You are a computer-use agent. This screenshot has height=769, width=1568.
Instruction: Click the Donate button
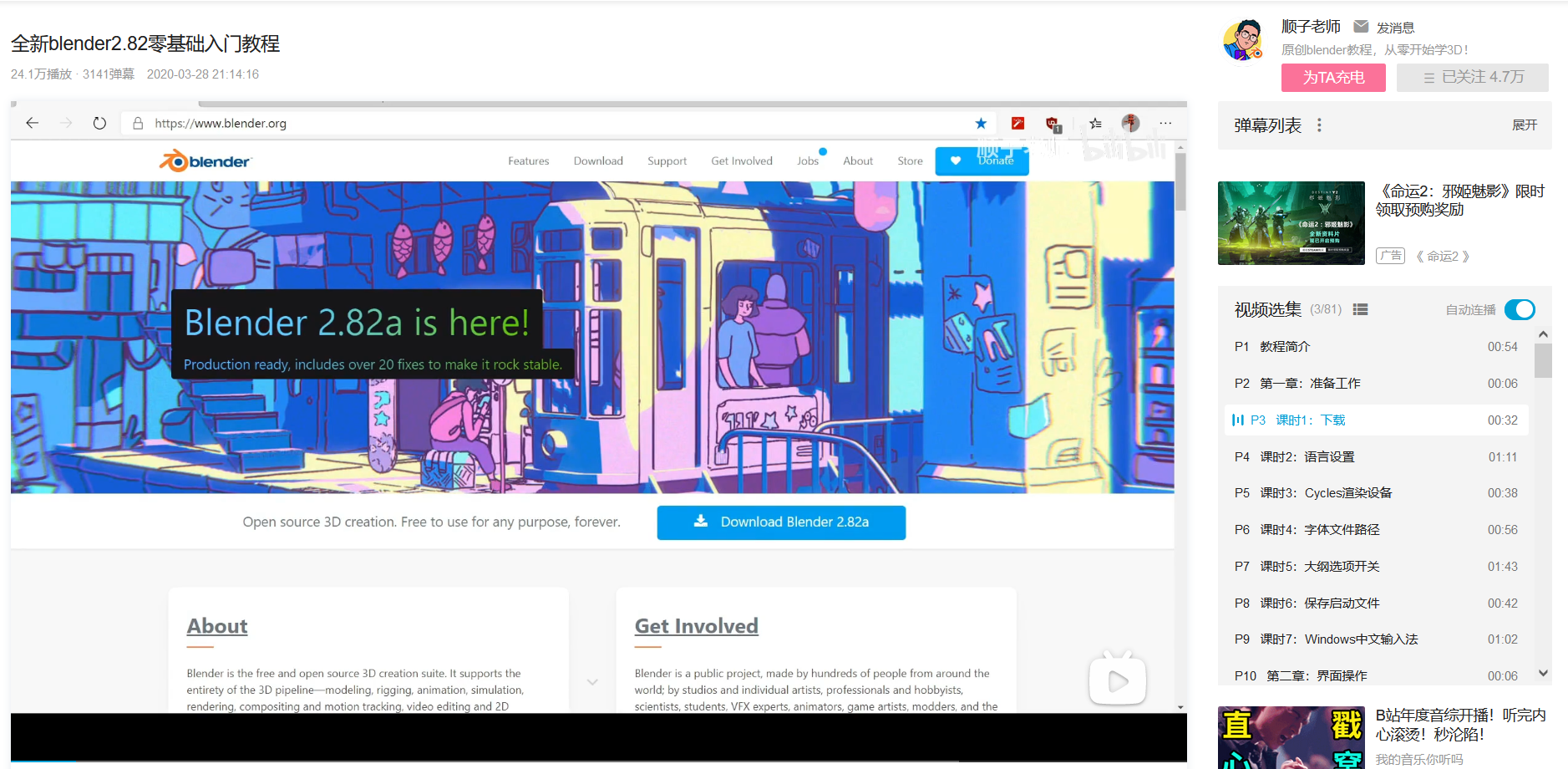[x=982, y=160]
